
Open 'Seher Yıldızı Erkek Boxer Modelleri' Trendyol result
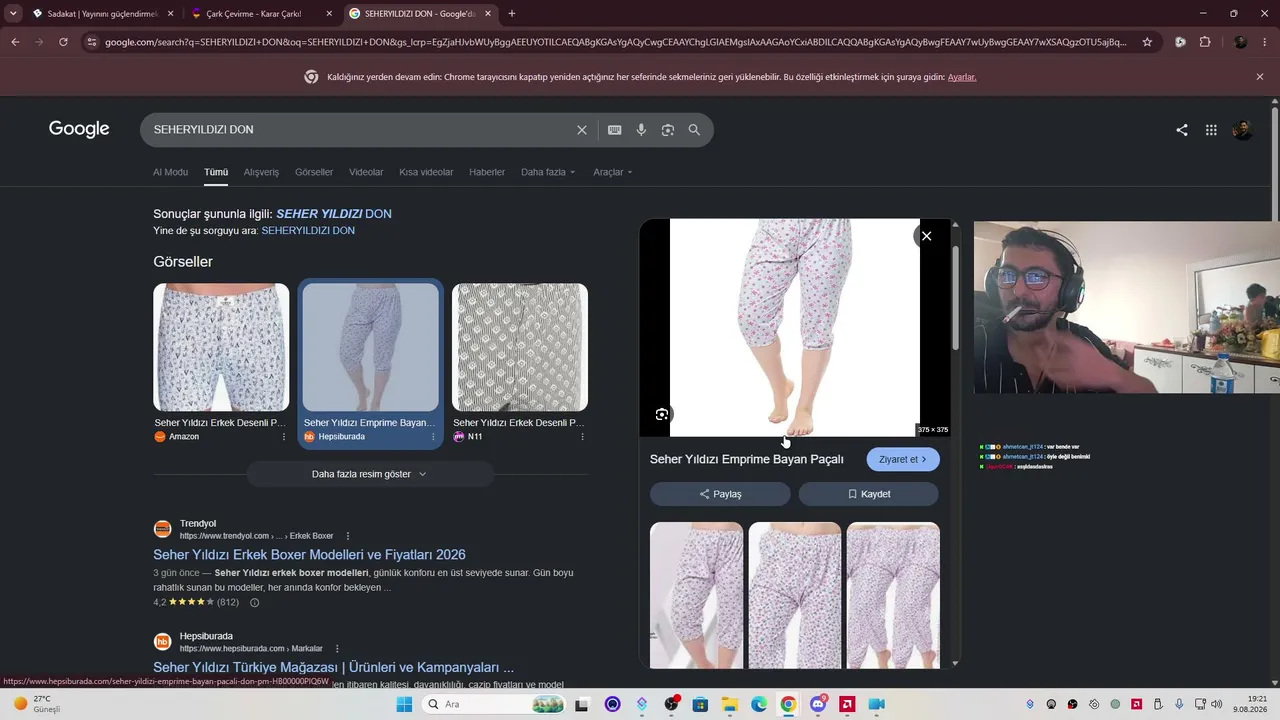point(309,555)
